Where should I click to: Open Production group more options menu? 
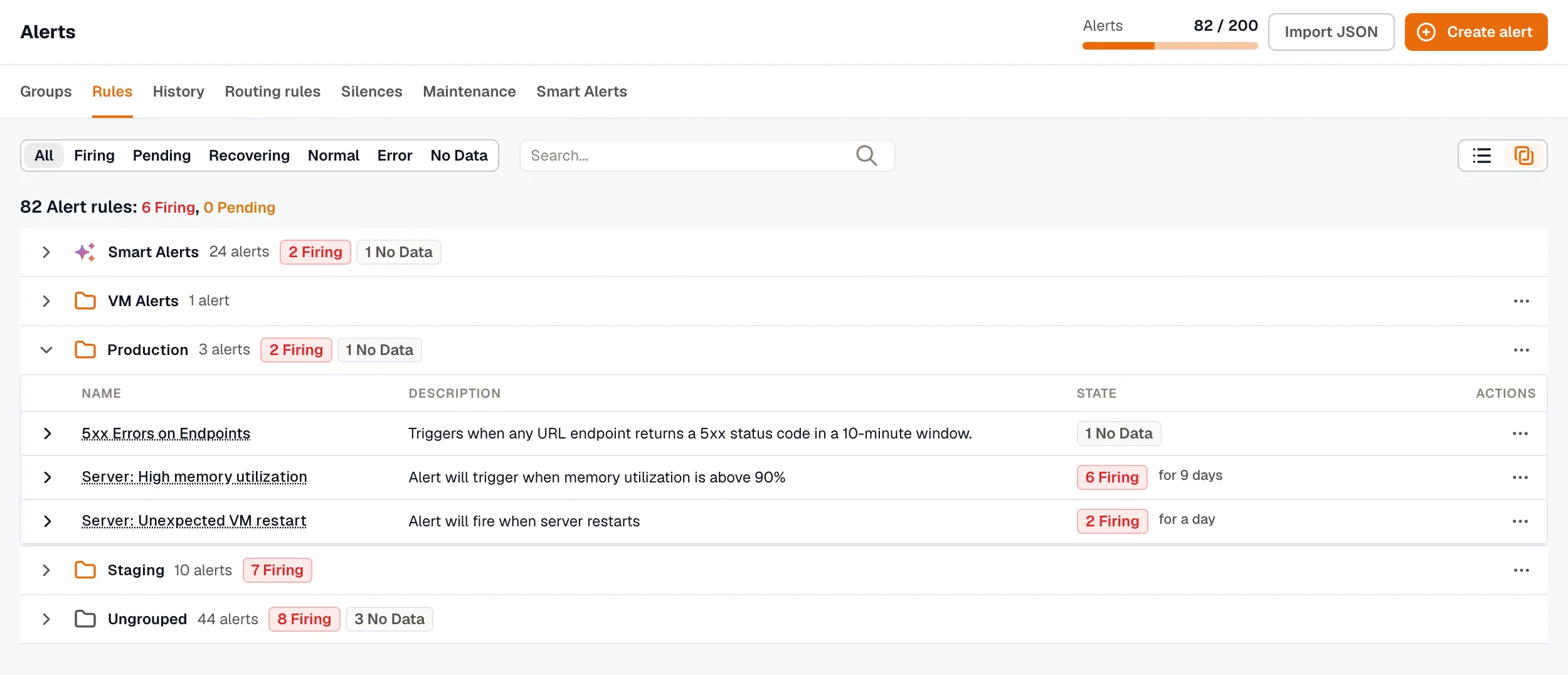tap(1522, 350)
